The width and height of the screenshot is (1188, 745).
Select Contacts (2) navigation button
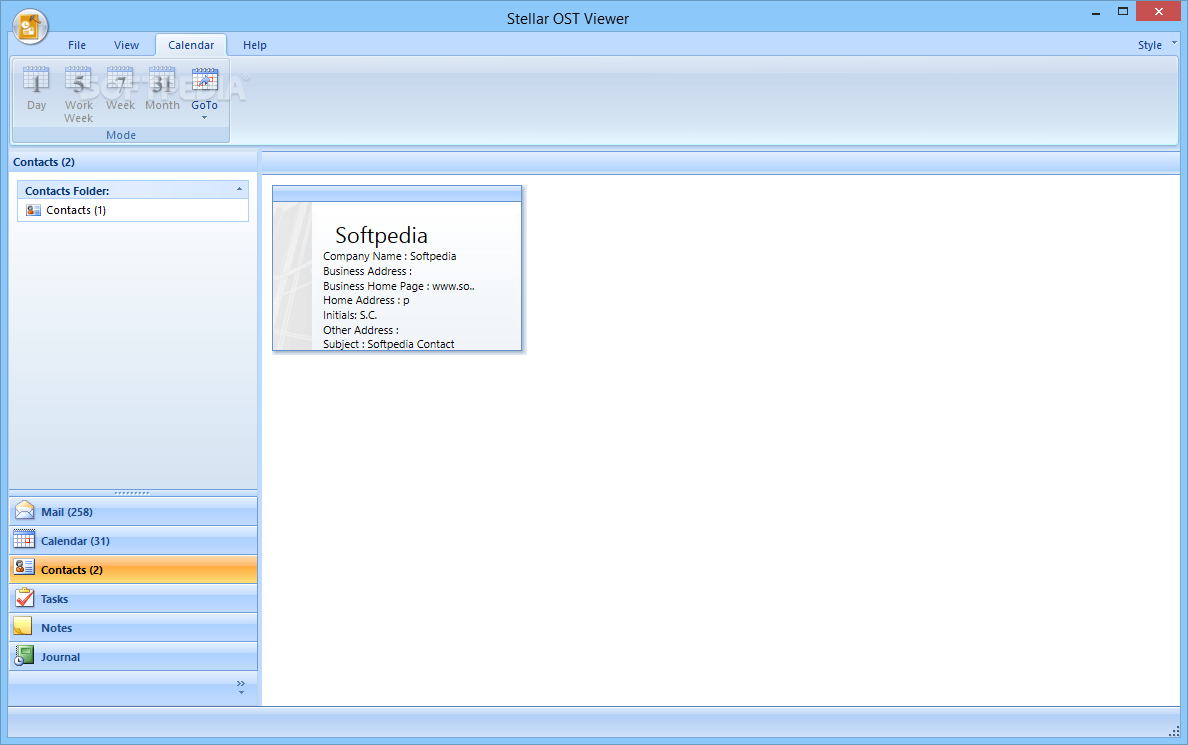coord(133,569)
